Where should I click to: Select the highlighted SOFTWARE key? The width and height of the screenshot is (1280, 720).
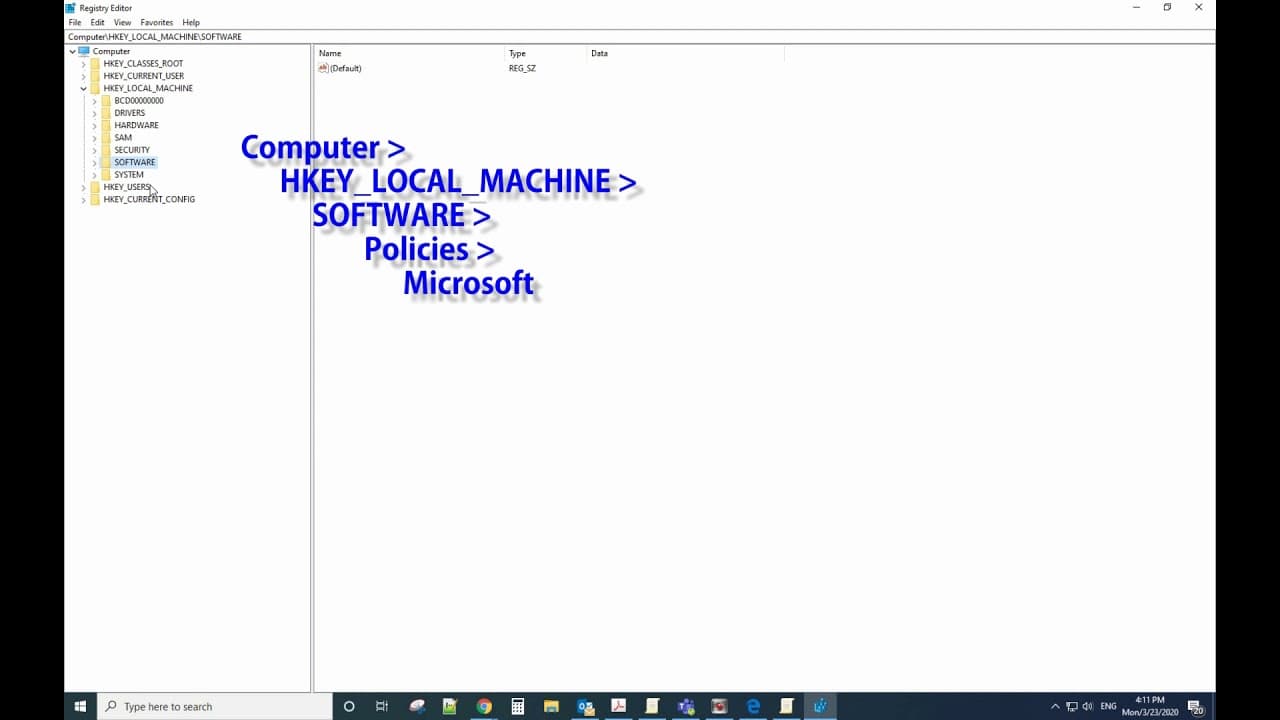pyautogui.click(x=134, y=162)
